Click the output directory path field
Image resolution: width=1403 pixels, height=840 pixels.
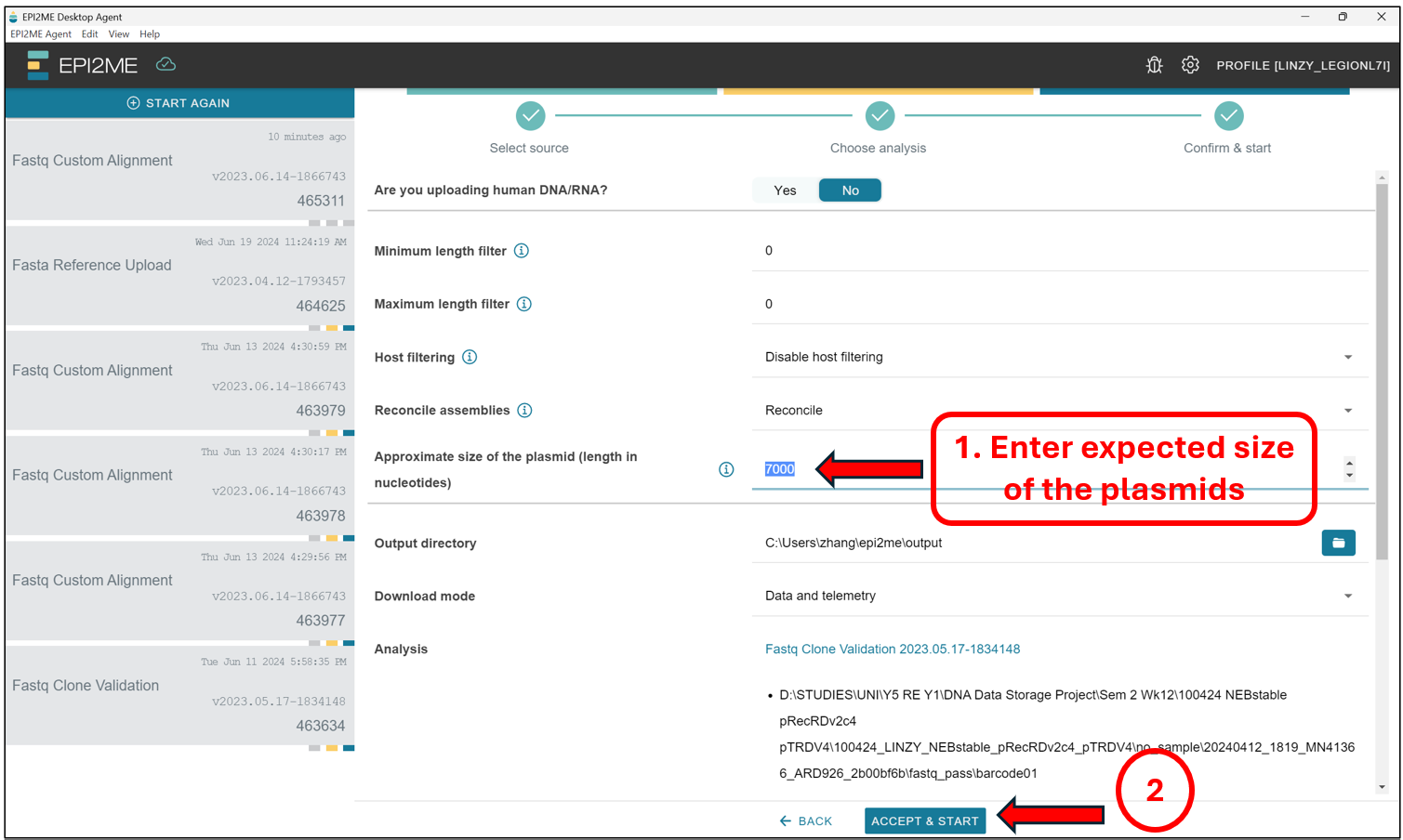click(x=1035, y=543)
